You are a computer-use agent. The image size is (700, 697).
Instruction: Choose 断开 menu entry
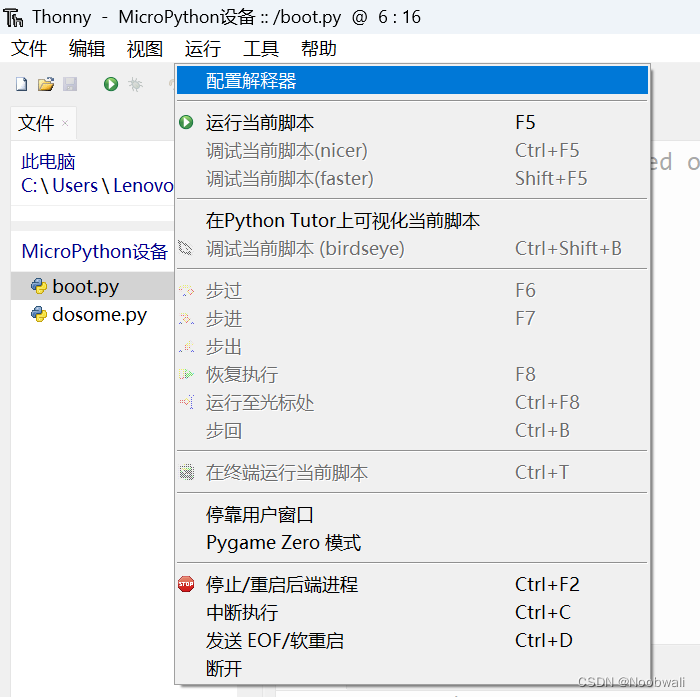[x=412, y=669]
